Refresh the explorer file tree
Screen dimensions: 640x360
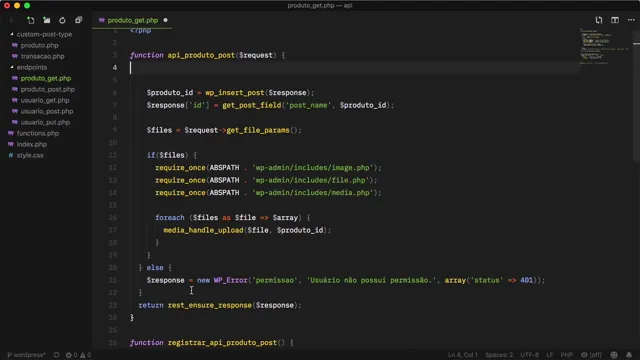62,20
